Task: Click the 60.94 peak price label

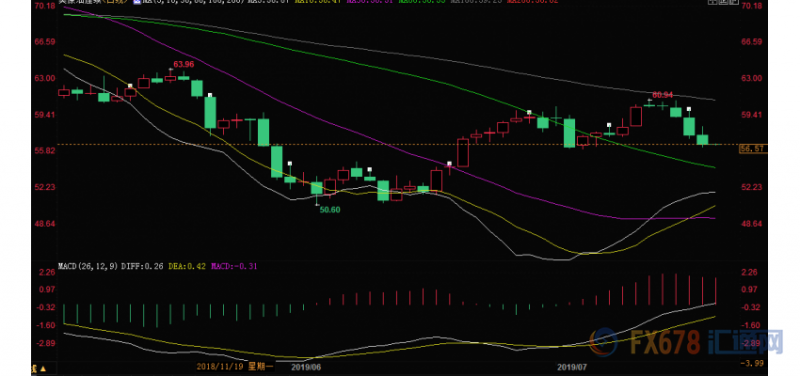Action: (x=662, y=95)
